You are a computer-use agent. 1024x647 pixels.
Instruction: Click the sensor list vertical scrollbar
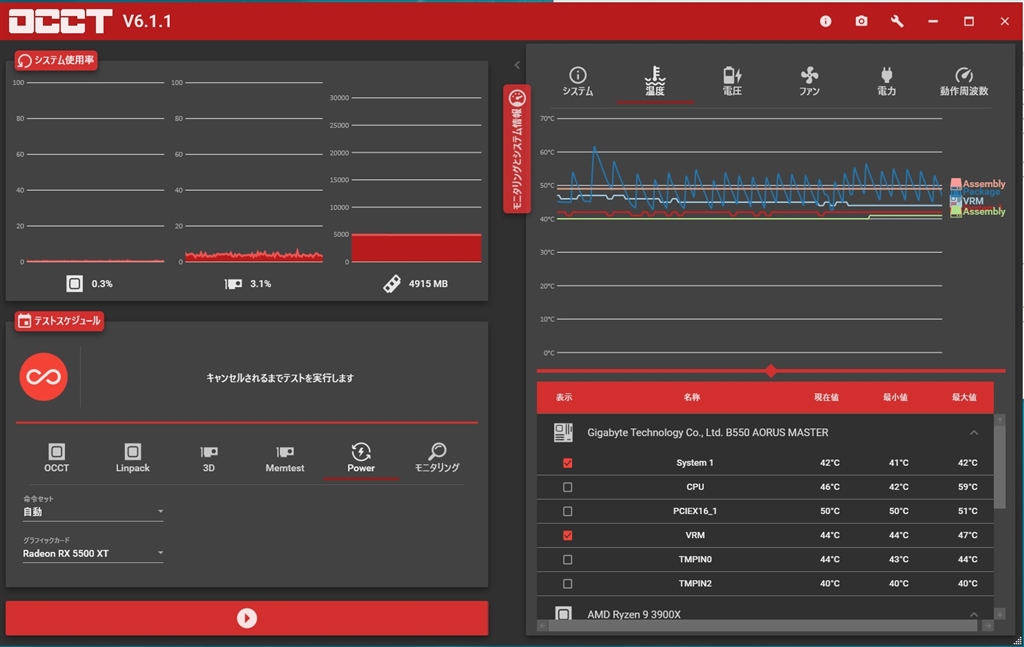point(999,467)
